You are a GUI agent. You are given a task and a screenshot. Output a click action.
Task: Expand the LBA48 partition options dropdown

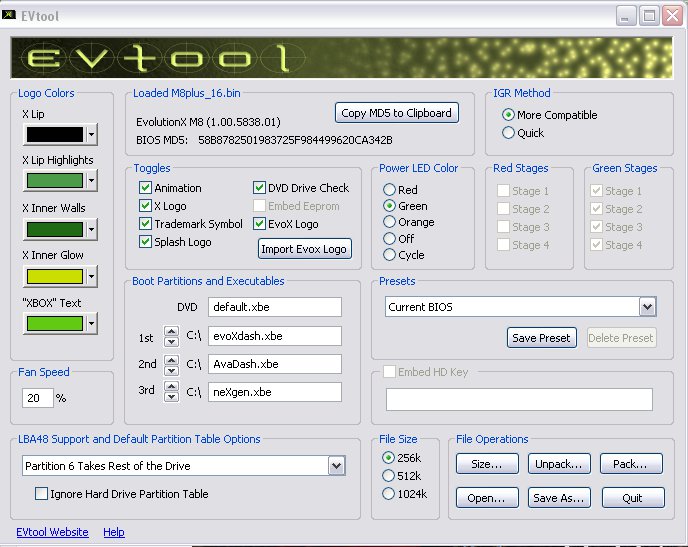point(337,466)
